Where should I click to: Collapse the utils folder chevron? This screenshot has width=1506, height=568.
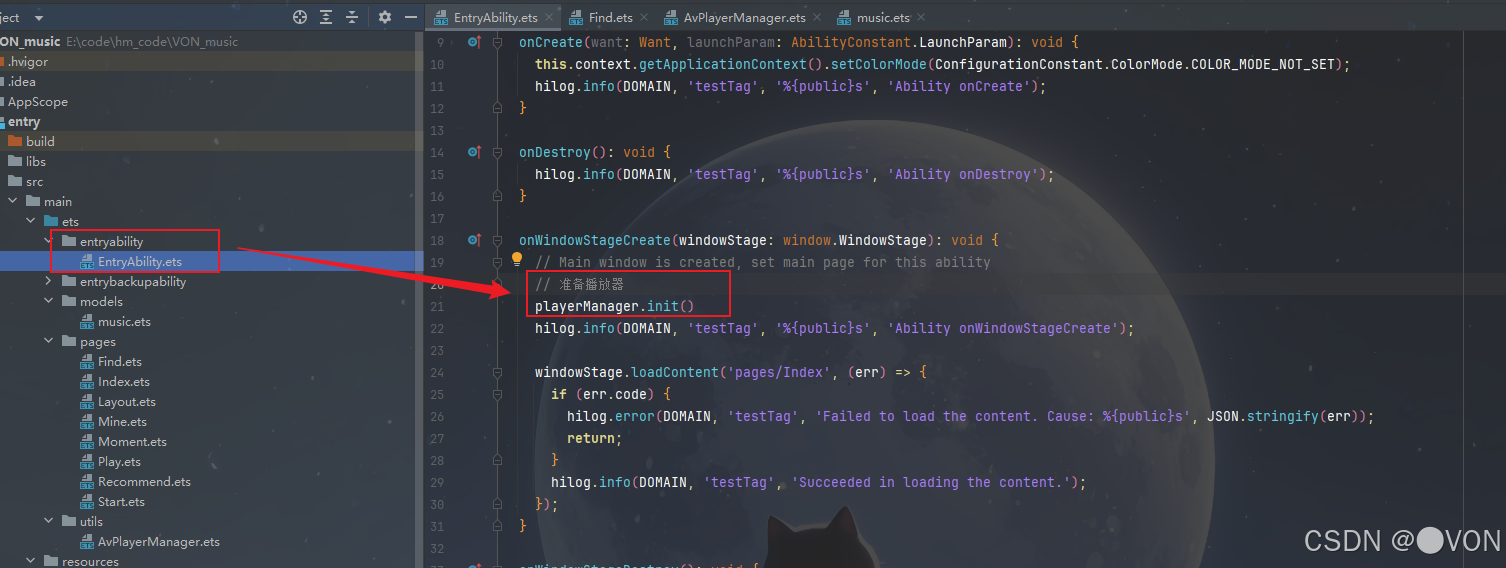(x=49, y=521)
